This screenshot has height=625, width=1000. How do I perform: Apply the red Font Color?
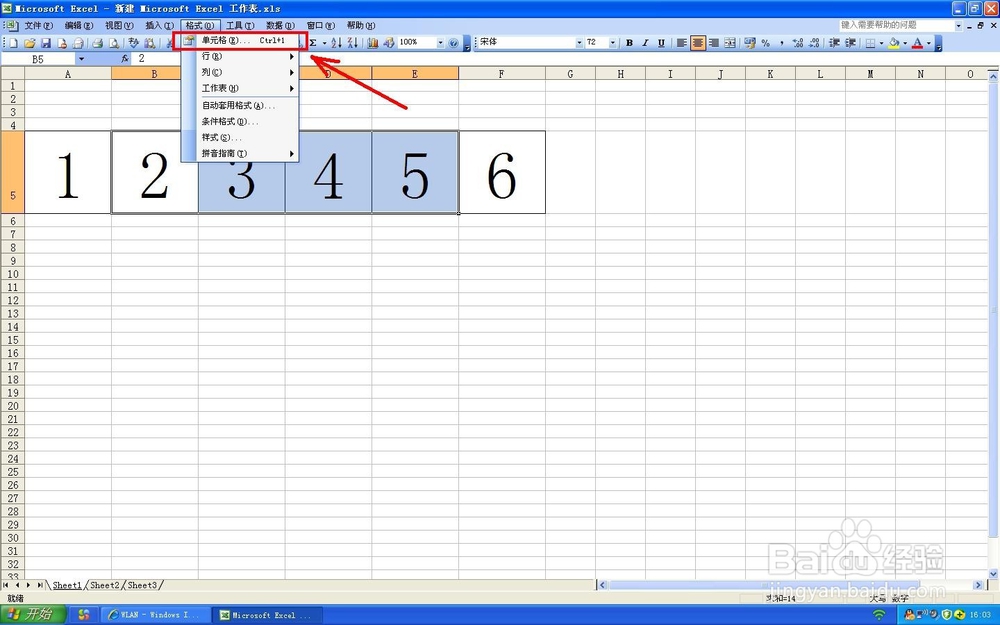point(918,43)
